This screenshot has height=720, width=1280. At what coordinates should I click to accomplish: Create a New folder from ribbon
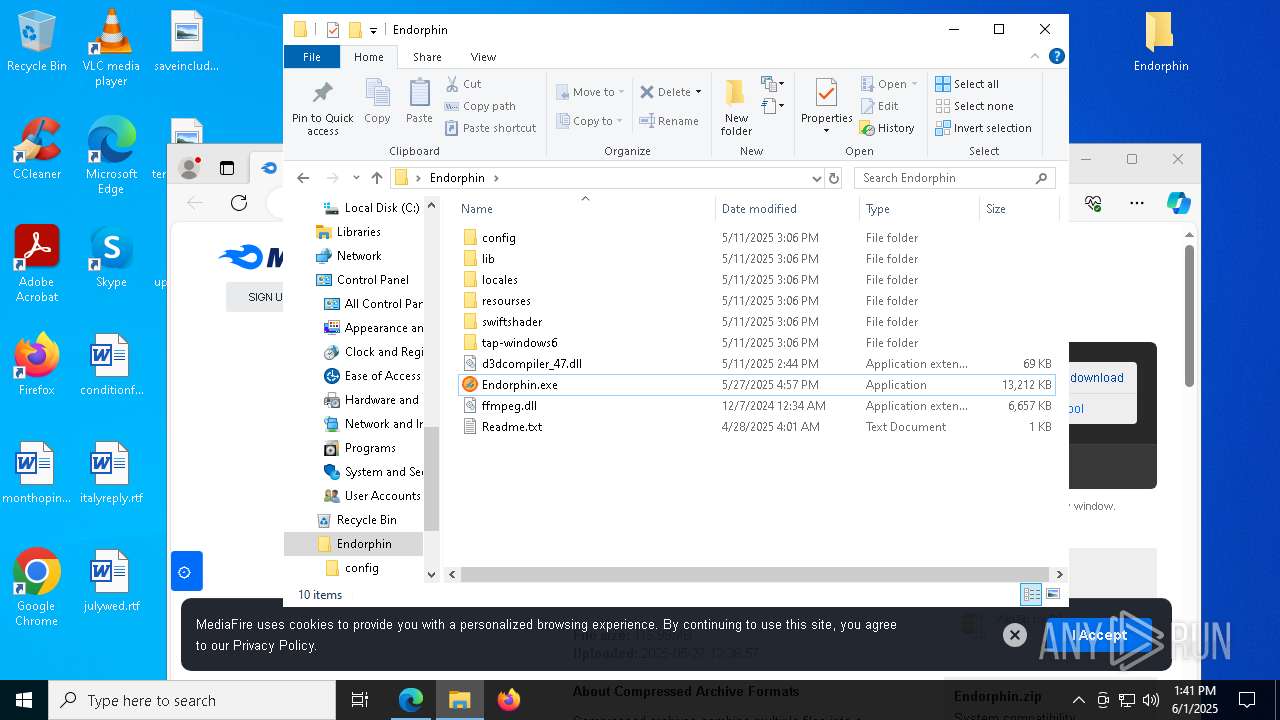(x=736, y=108)
